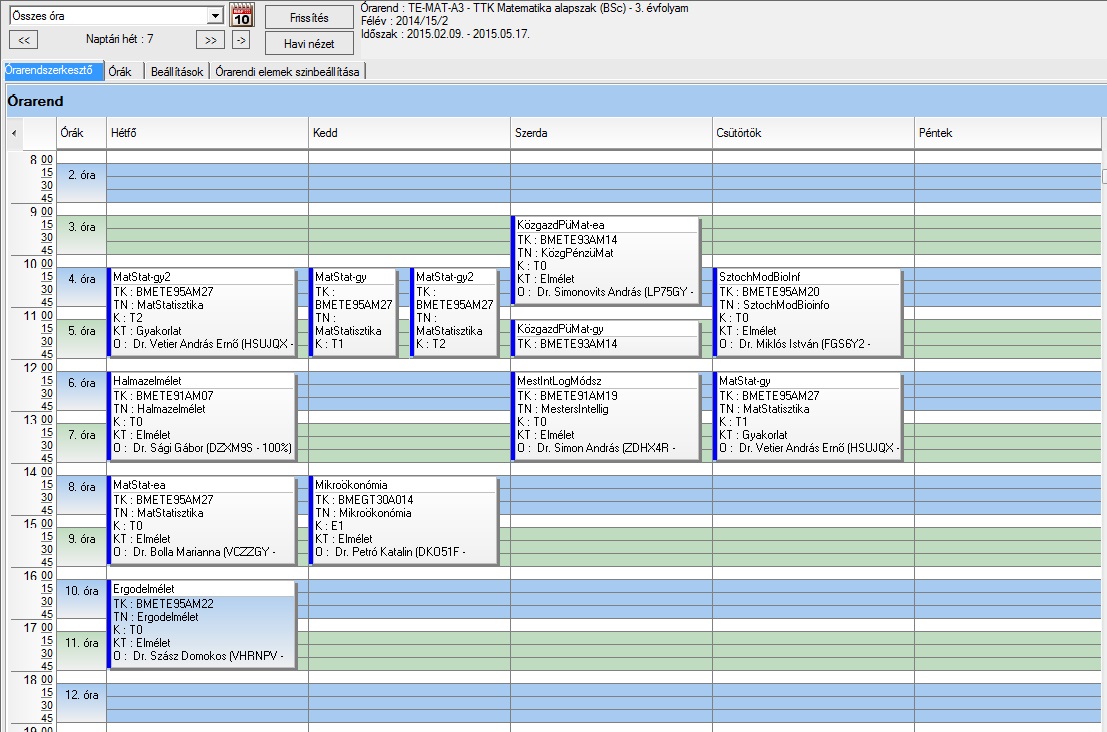Click the 'Félév : 2014/15/2' text
Screen dimensions: 1107x732
(x=405, y=21)
